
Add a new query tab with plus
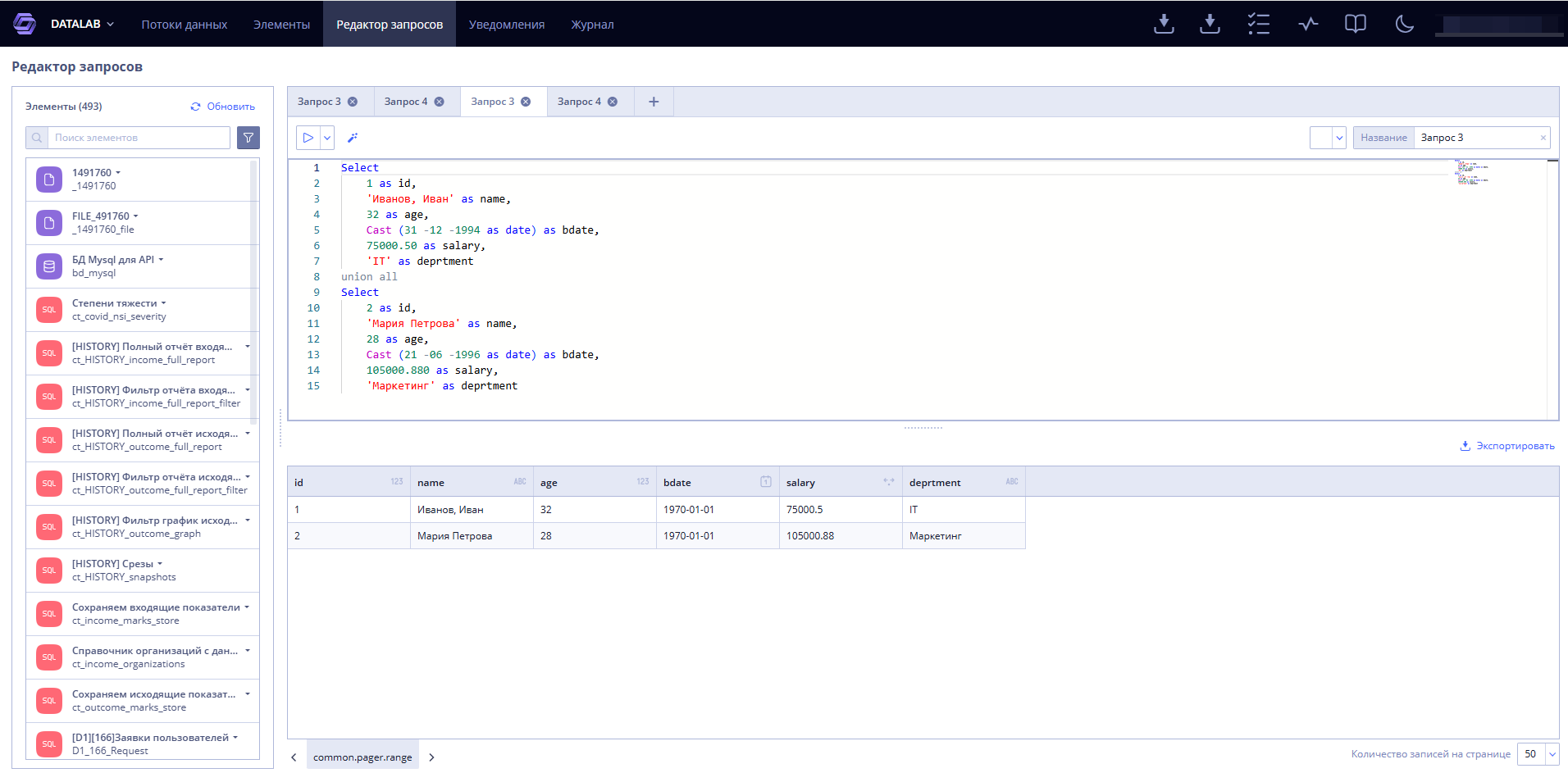[654, 102]
